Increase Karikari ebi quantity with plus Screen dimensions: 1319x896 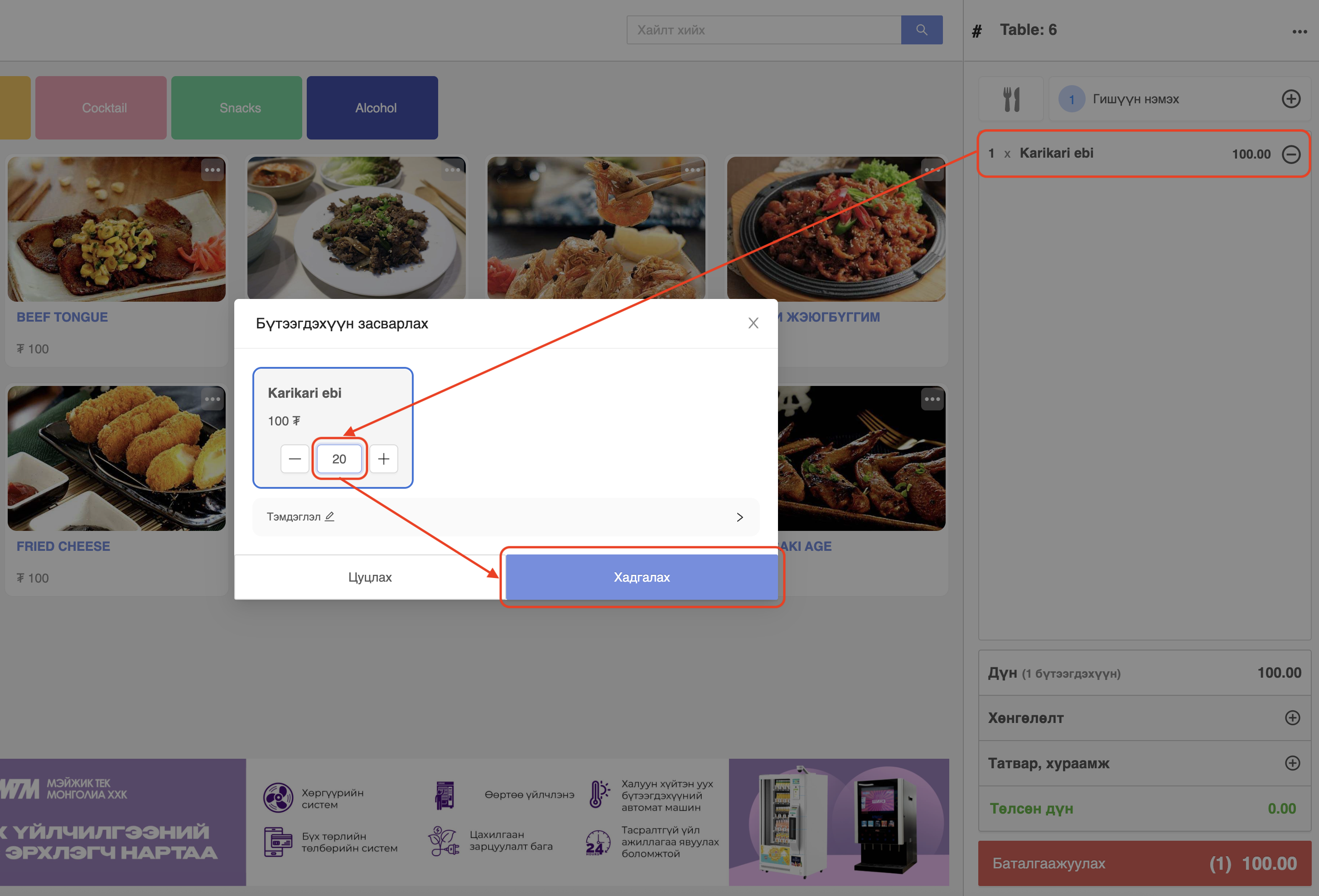[x=384, y=458]
